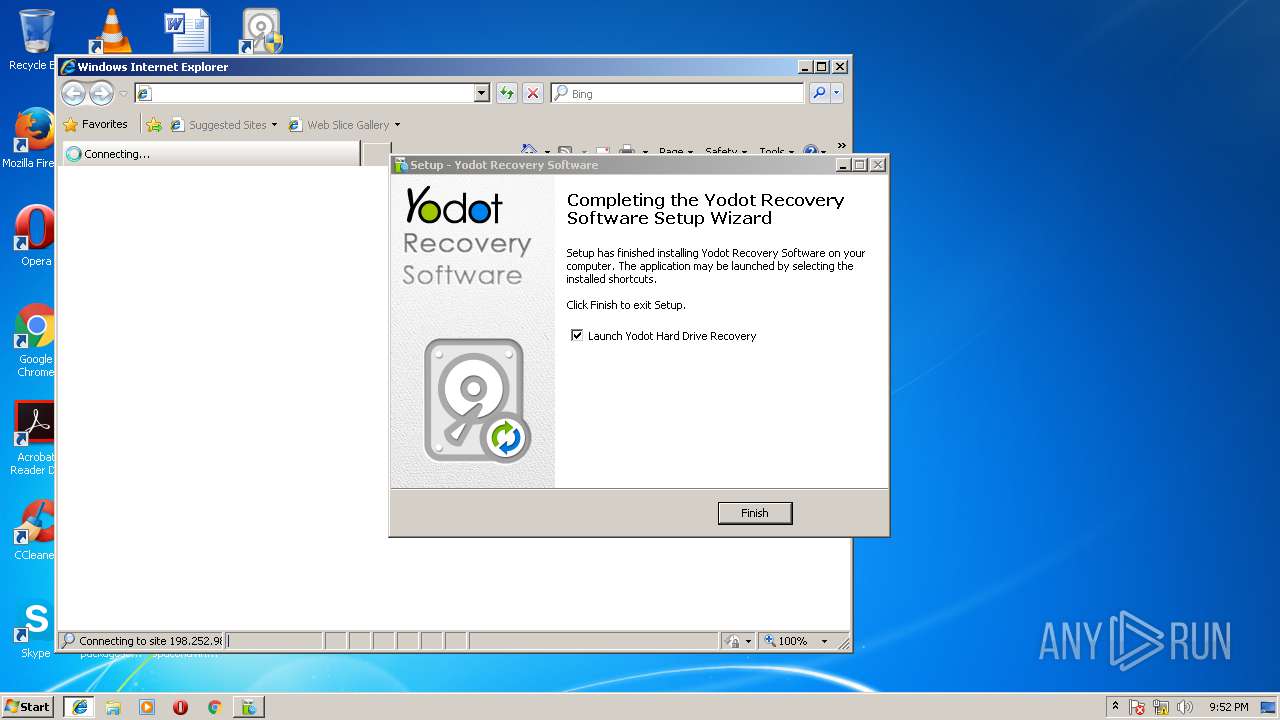The height and width of the screenshot is (720, 1280).
Task: Click the Yodot Setup taskbar button
Action: pos(248,707)
